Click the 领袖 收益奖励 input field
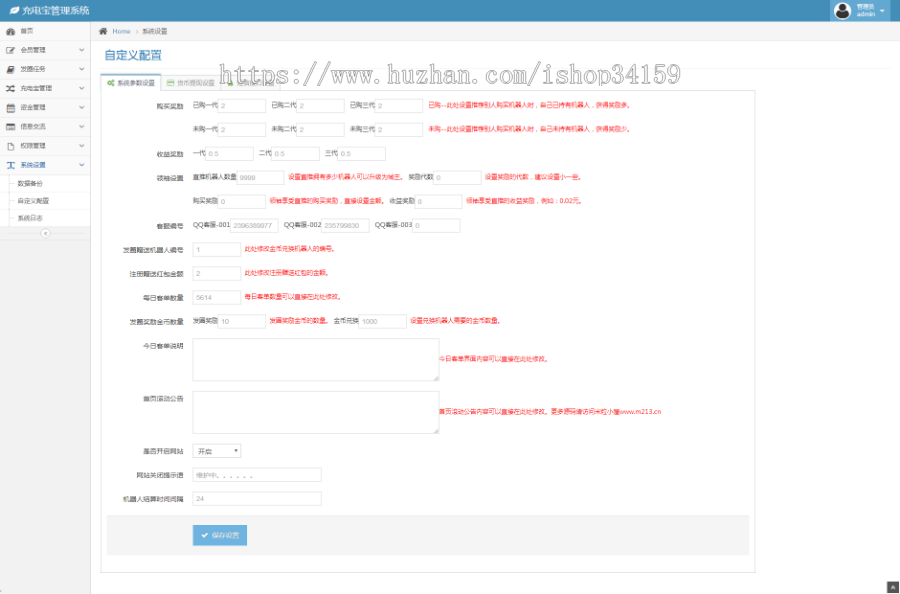This screenshot has width=900, height=594. tap(439, 201)
